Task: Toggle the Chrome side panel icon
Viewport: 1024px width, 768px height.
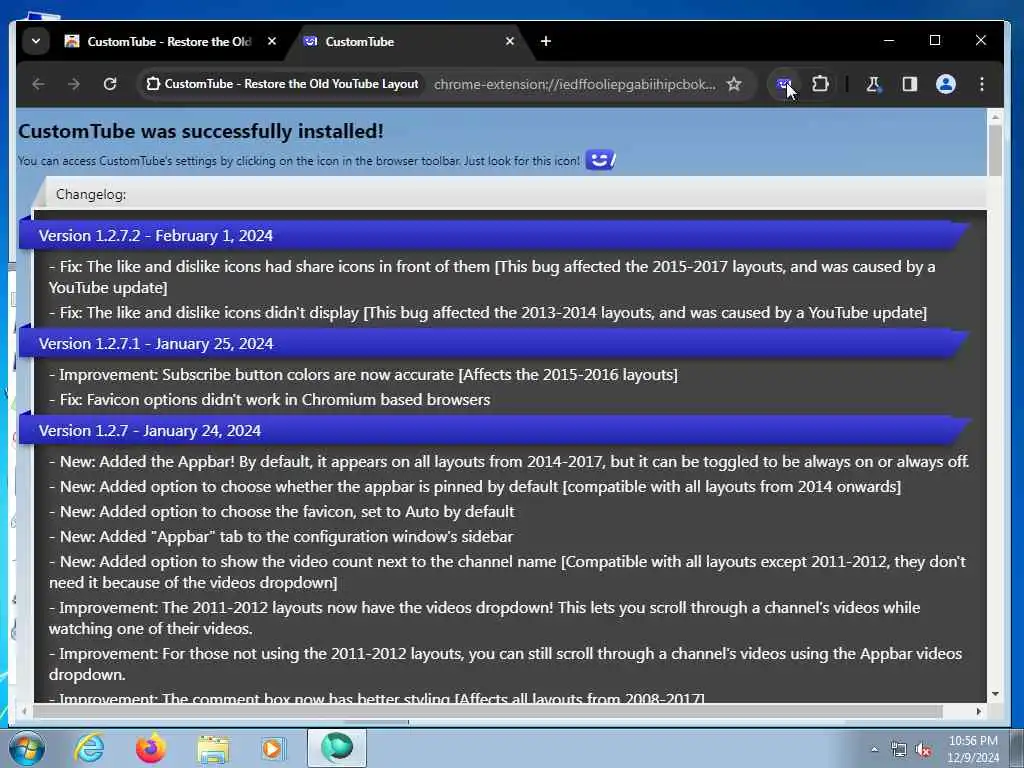Action: click(910, 84)
